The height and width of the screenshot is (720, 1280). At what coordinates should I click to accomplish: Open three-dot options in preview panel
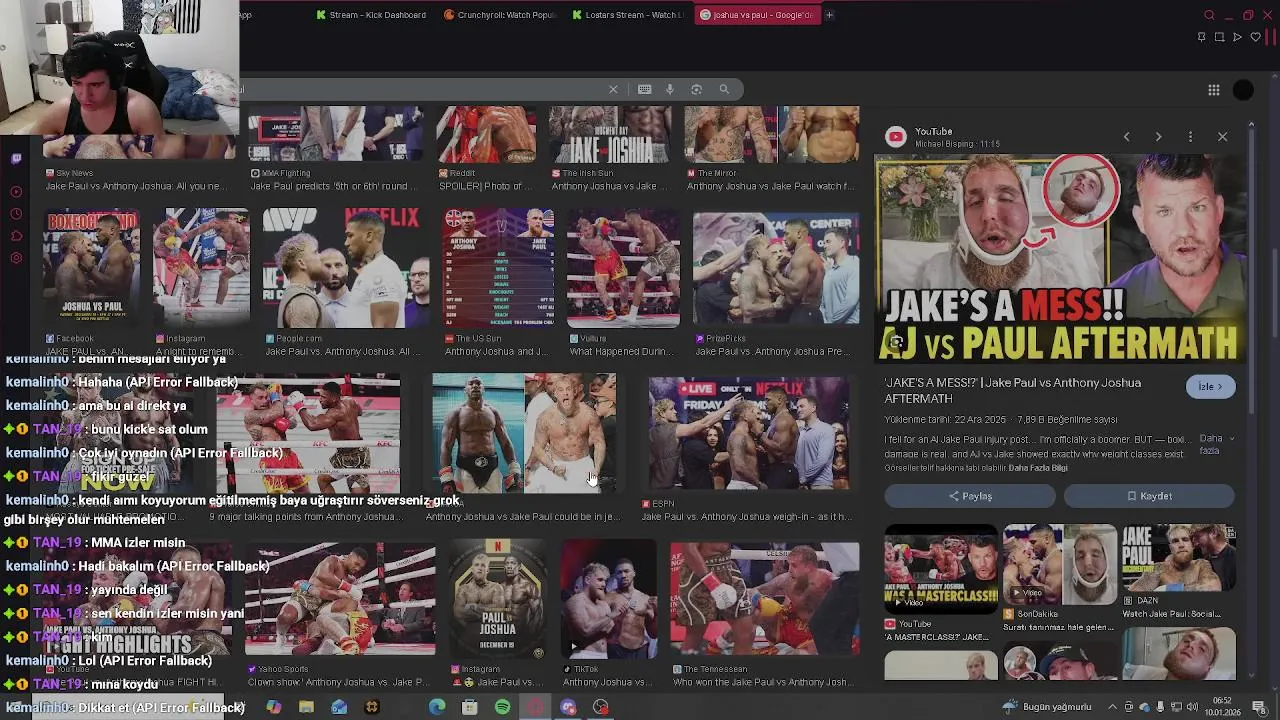(1190, 137)
